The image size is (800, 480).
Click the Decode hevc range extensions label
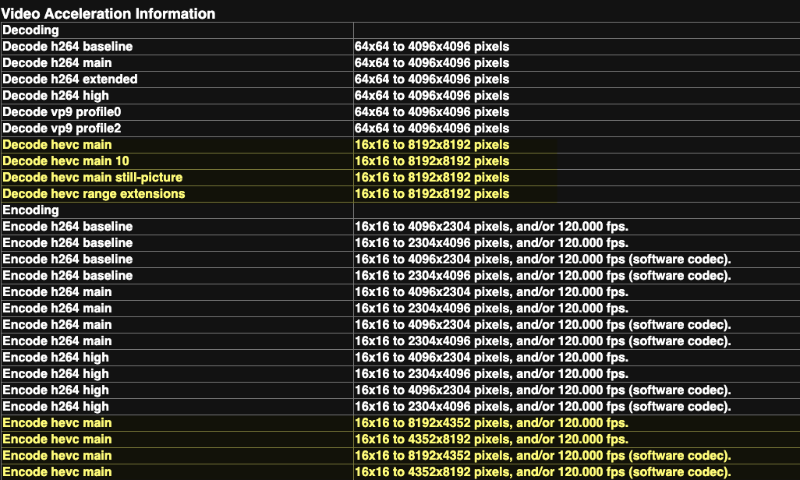(93, 193)
